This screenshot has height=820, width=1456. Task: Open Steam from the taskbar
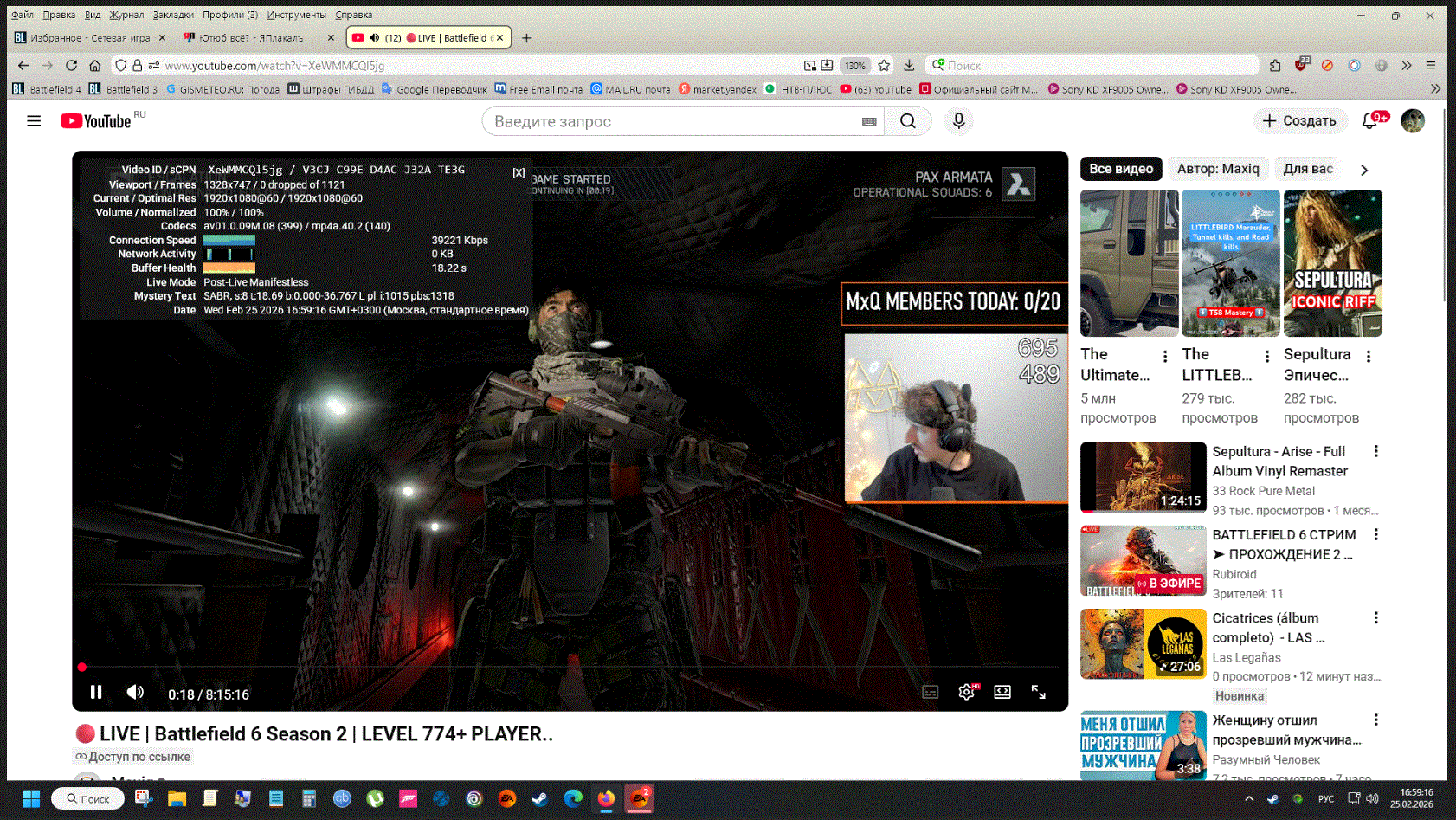[x=539, y=798]
